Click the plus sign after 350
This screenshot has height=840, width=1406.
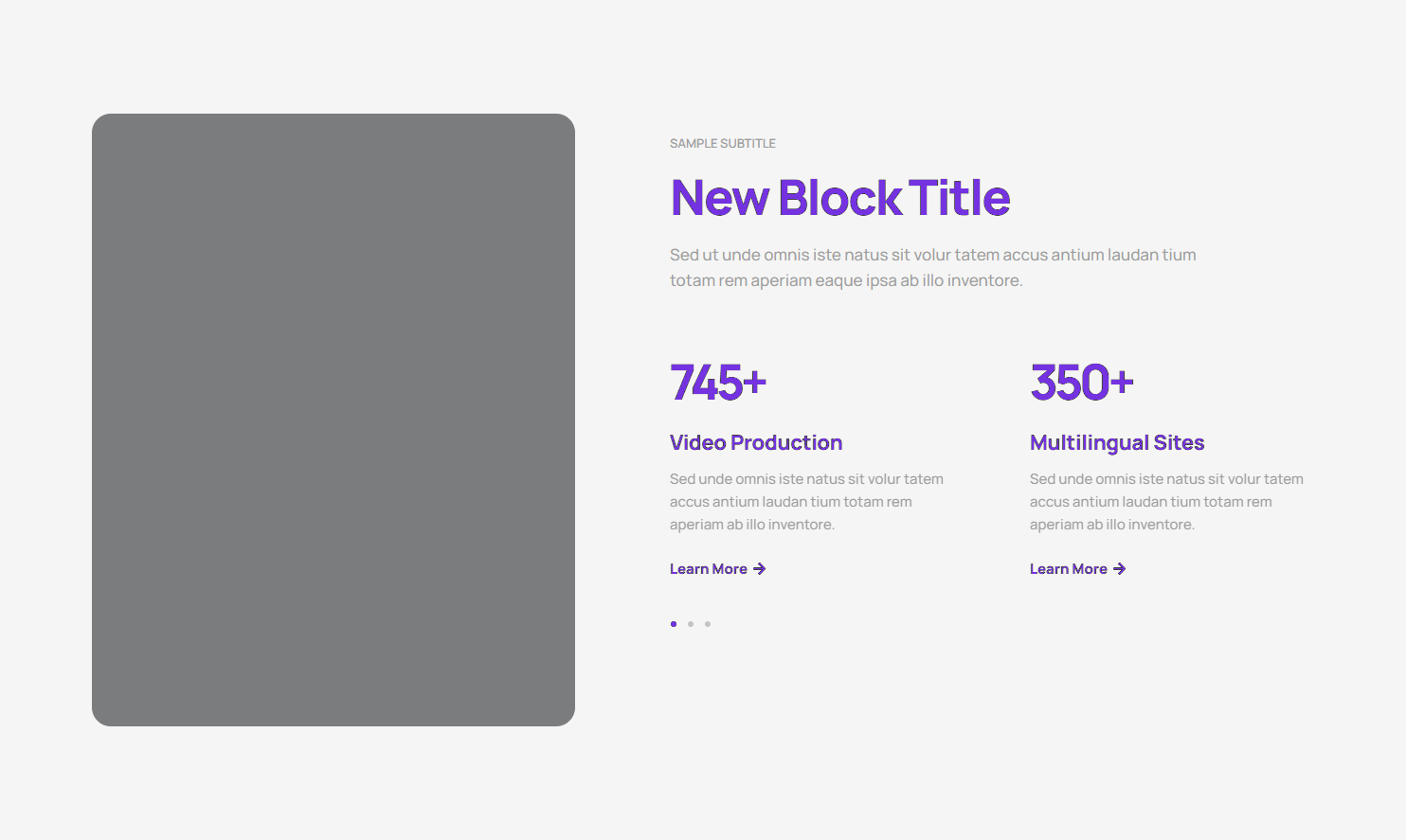(1122, 383)
